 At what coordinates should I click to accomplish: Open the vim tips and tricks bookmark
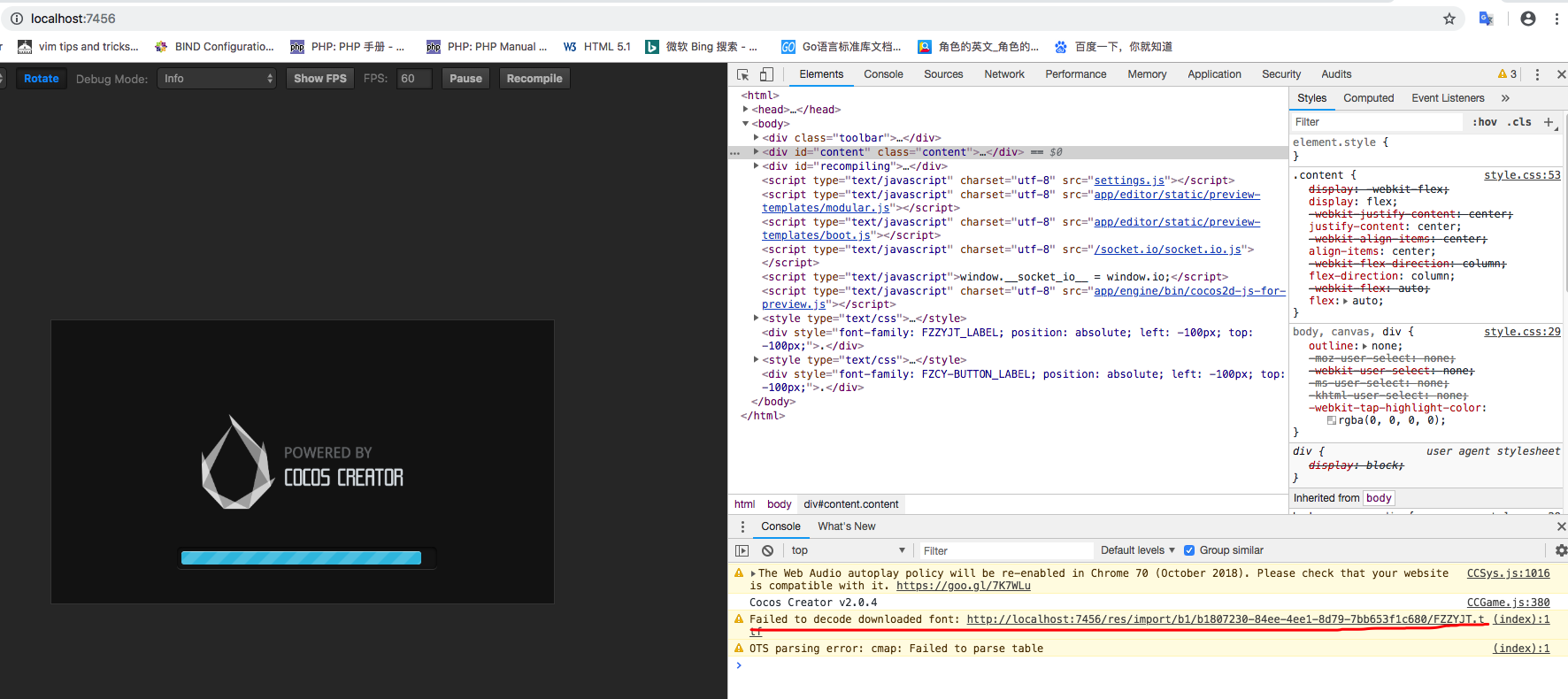tap(79, 47)
